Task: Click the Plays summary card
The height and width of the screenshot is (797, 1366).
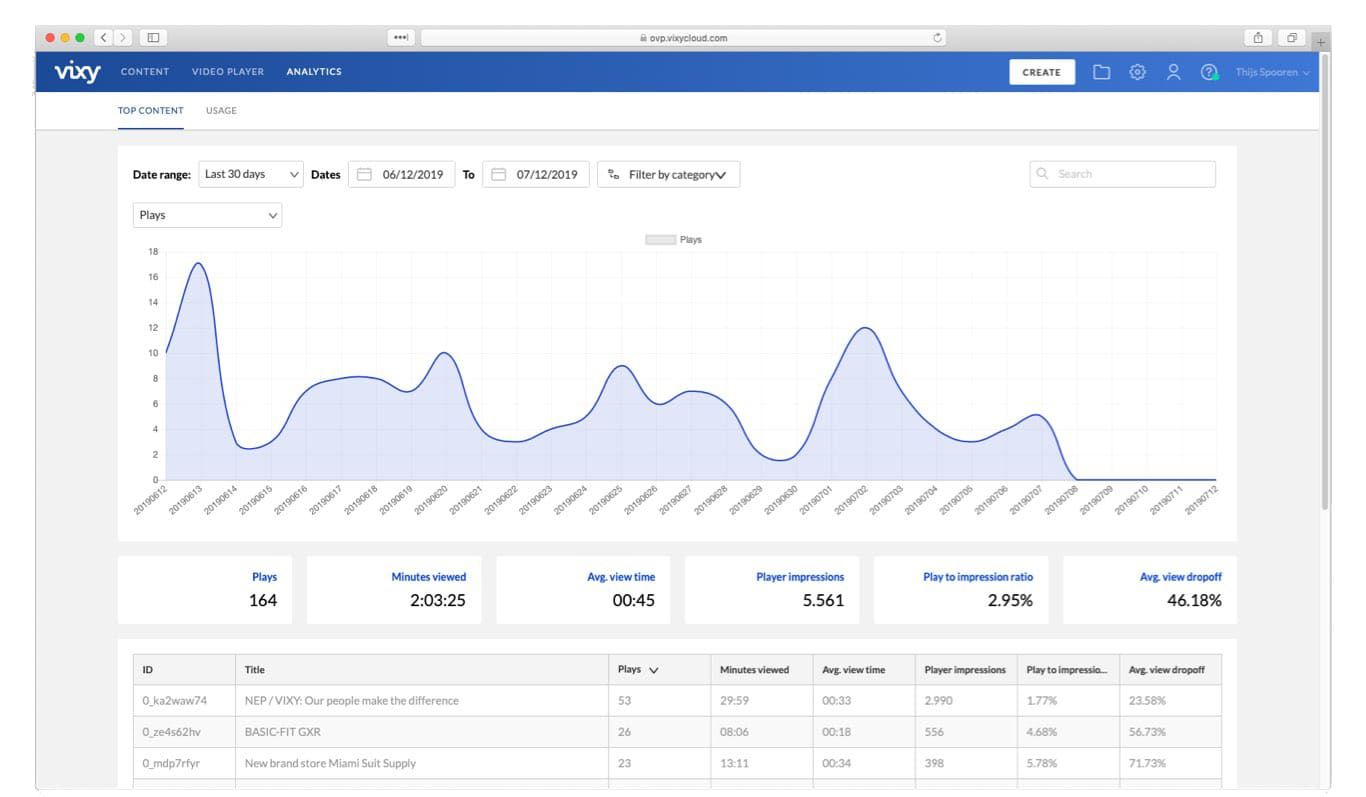Action: click(x=205, y=590)
